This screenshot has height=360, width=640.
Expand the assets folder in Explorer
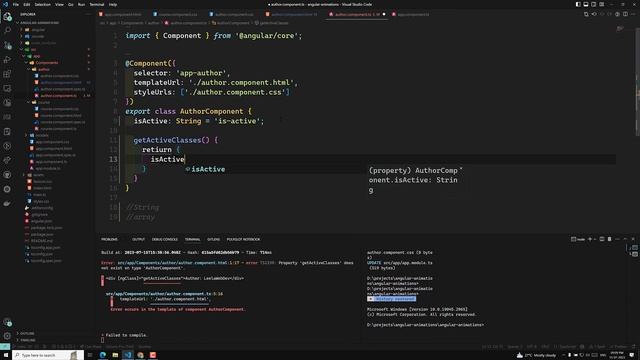click(x=38, y=175)
